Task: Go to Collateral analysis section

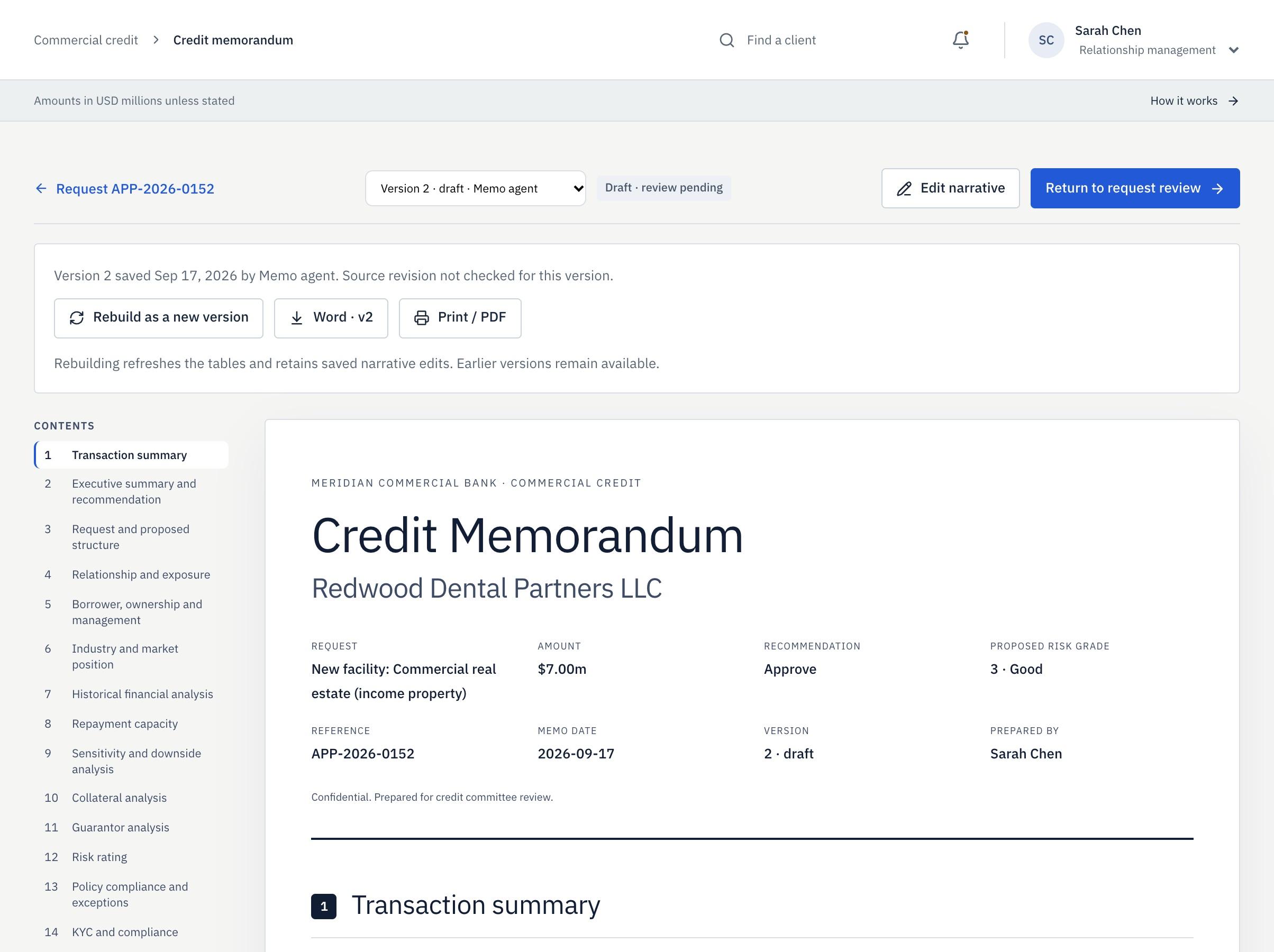Action: 131,798
